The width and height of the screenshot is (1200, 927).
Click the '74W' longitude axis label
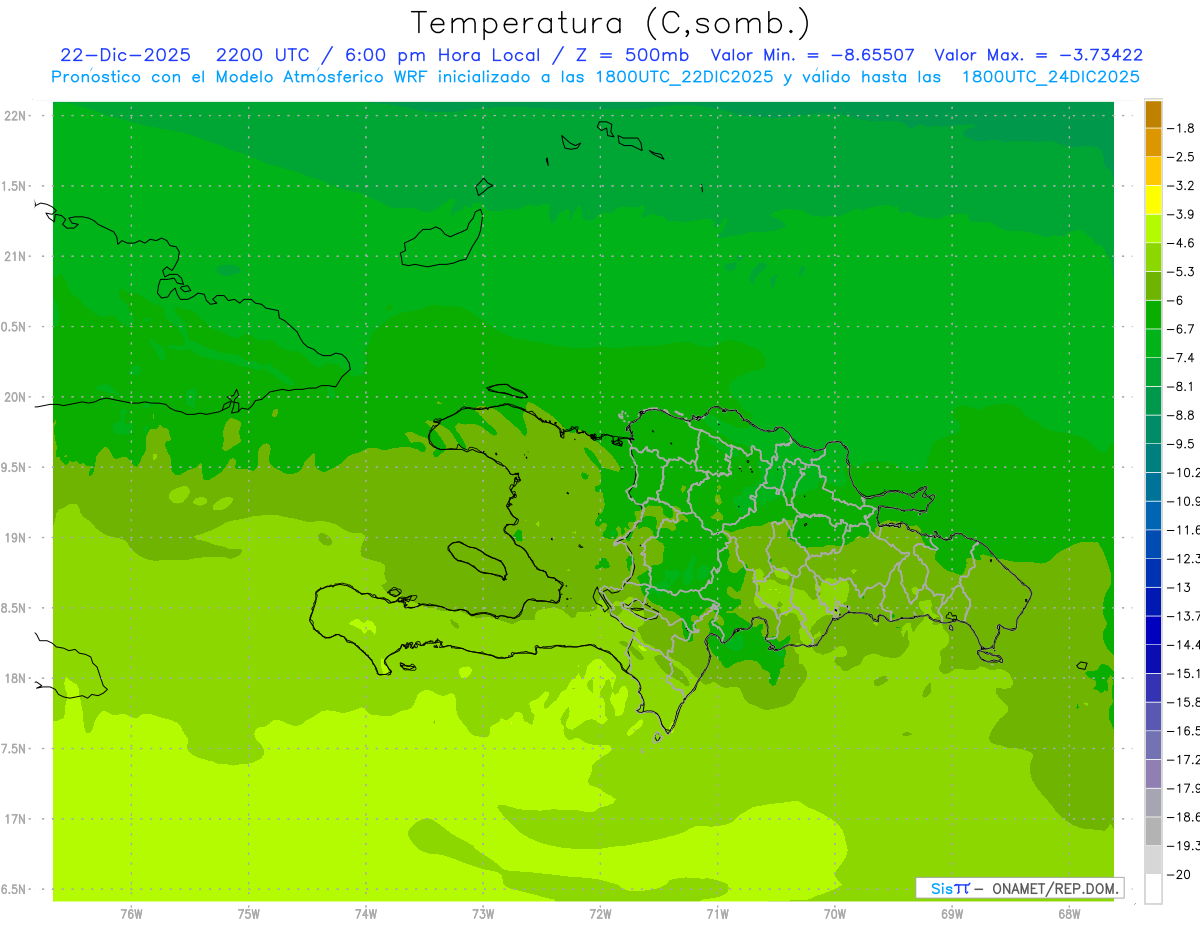pos(366,914)
